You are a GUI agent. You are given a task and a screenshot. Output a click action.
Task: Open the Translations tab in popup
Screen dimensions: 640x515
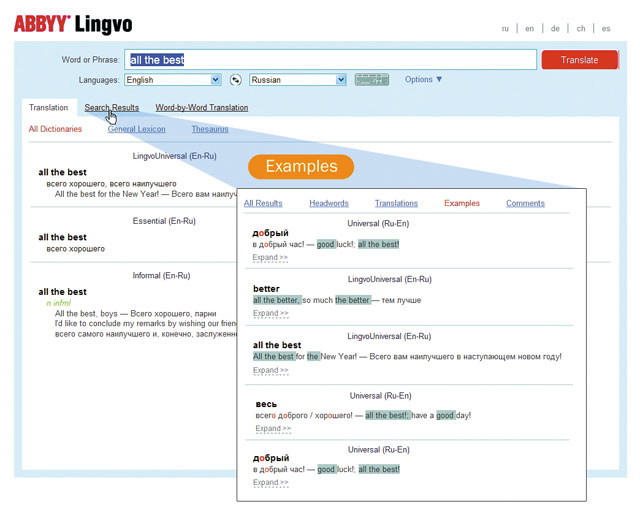396,203
